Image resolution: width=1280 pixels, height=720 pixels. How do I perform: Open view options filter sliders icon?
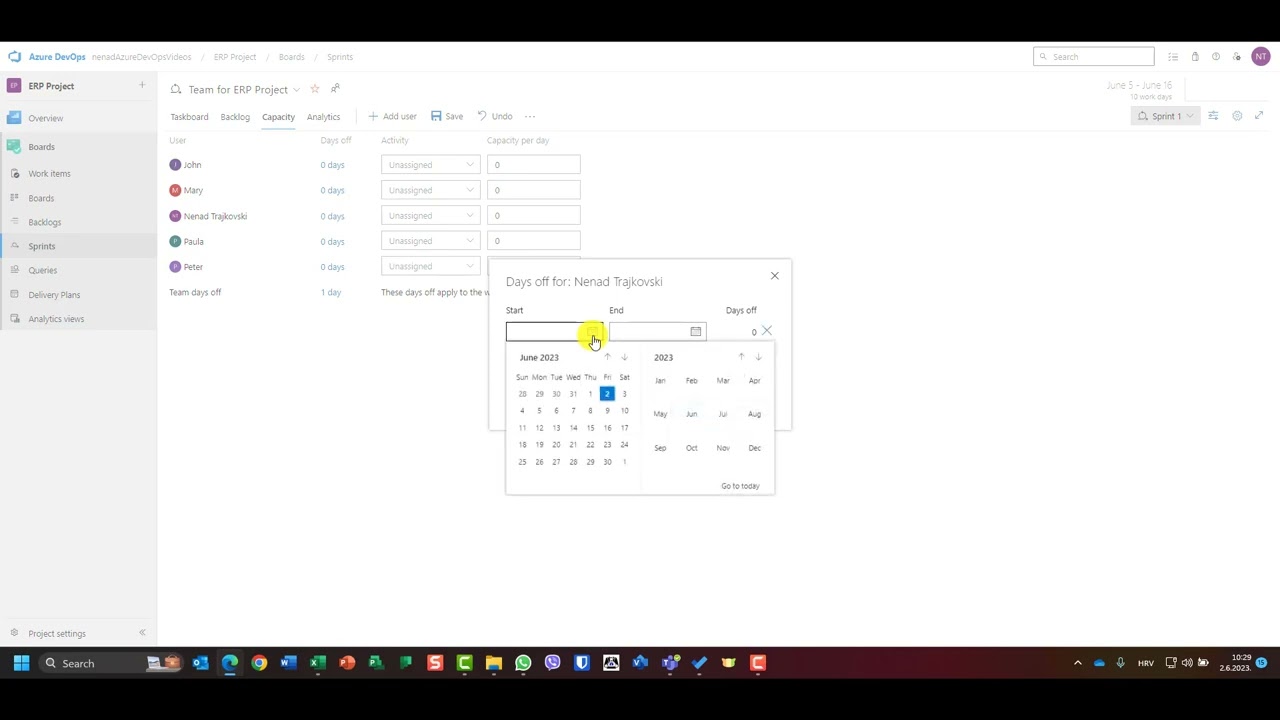(1213, 116)
